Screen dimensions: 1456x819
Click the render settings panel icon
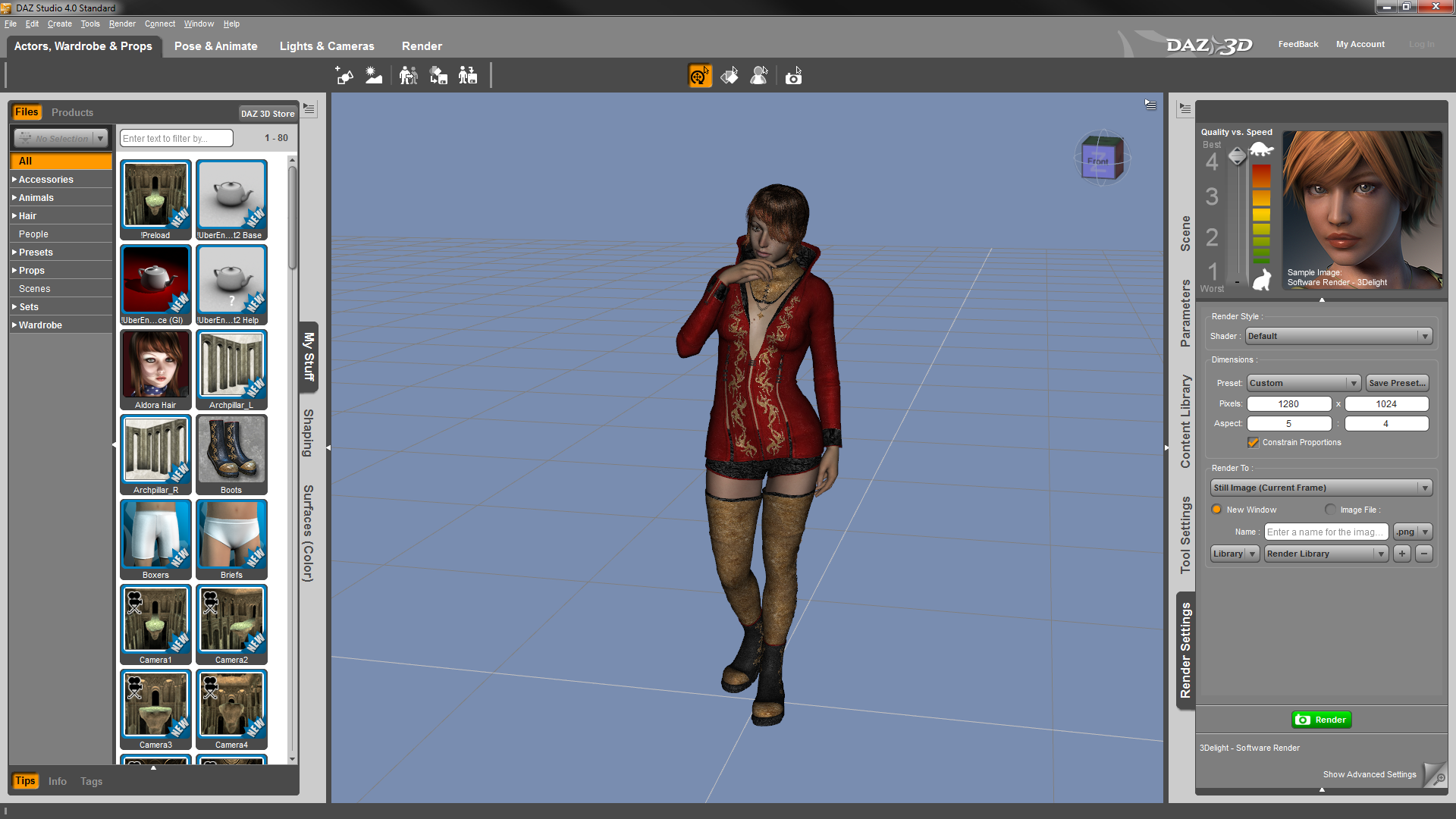(x=1186, y=648)
